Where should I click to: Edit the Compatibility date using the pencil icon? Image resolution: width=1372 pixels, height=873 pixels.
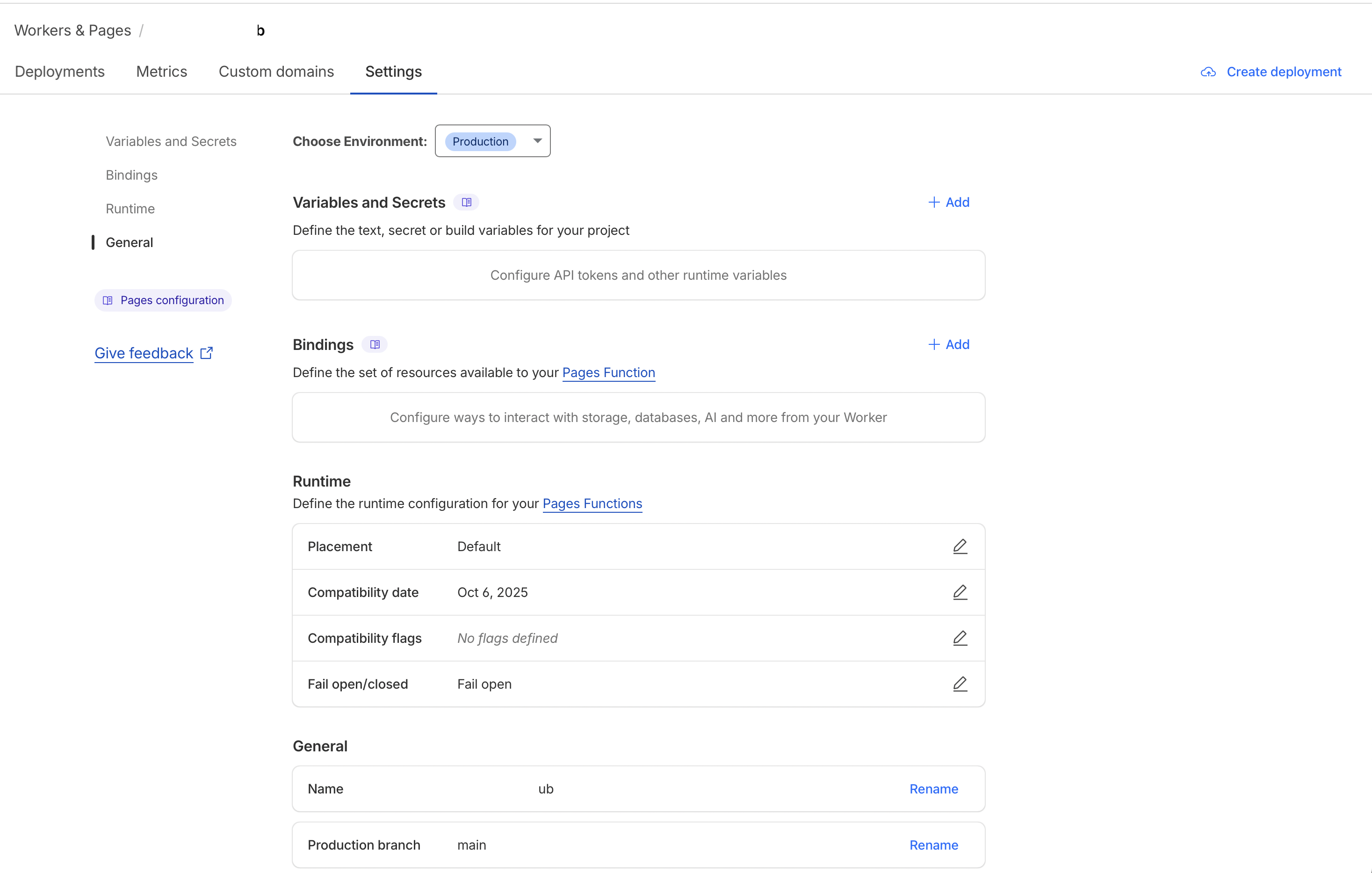click(960, 592)
